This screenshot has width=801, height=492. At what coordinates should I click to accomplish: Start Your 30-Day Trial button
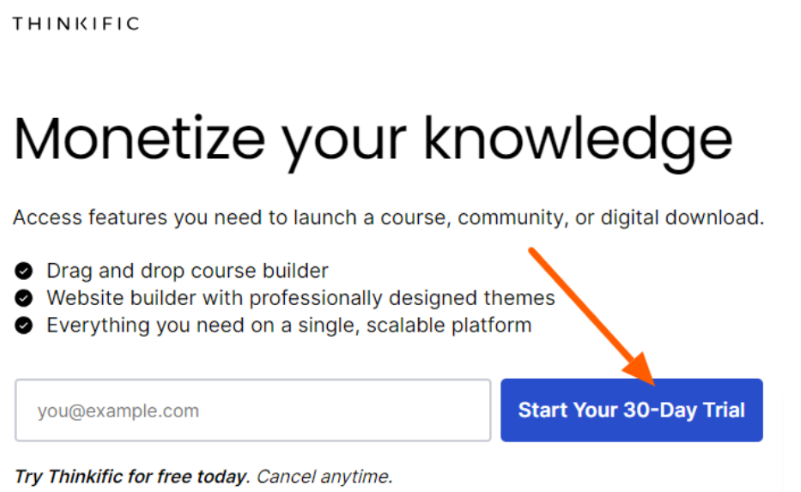tap(631, 410)
